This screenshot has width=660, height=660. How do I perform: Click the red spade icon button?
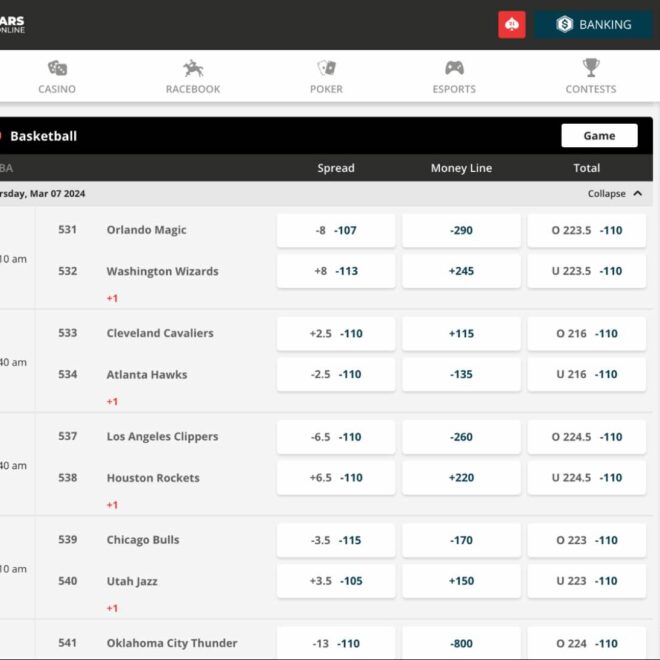[x=512, y=24]
